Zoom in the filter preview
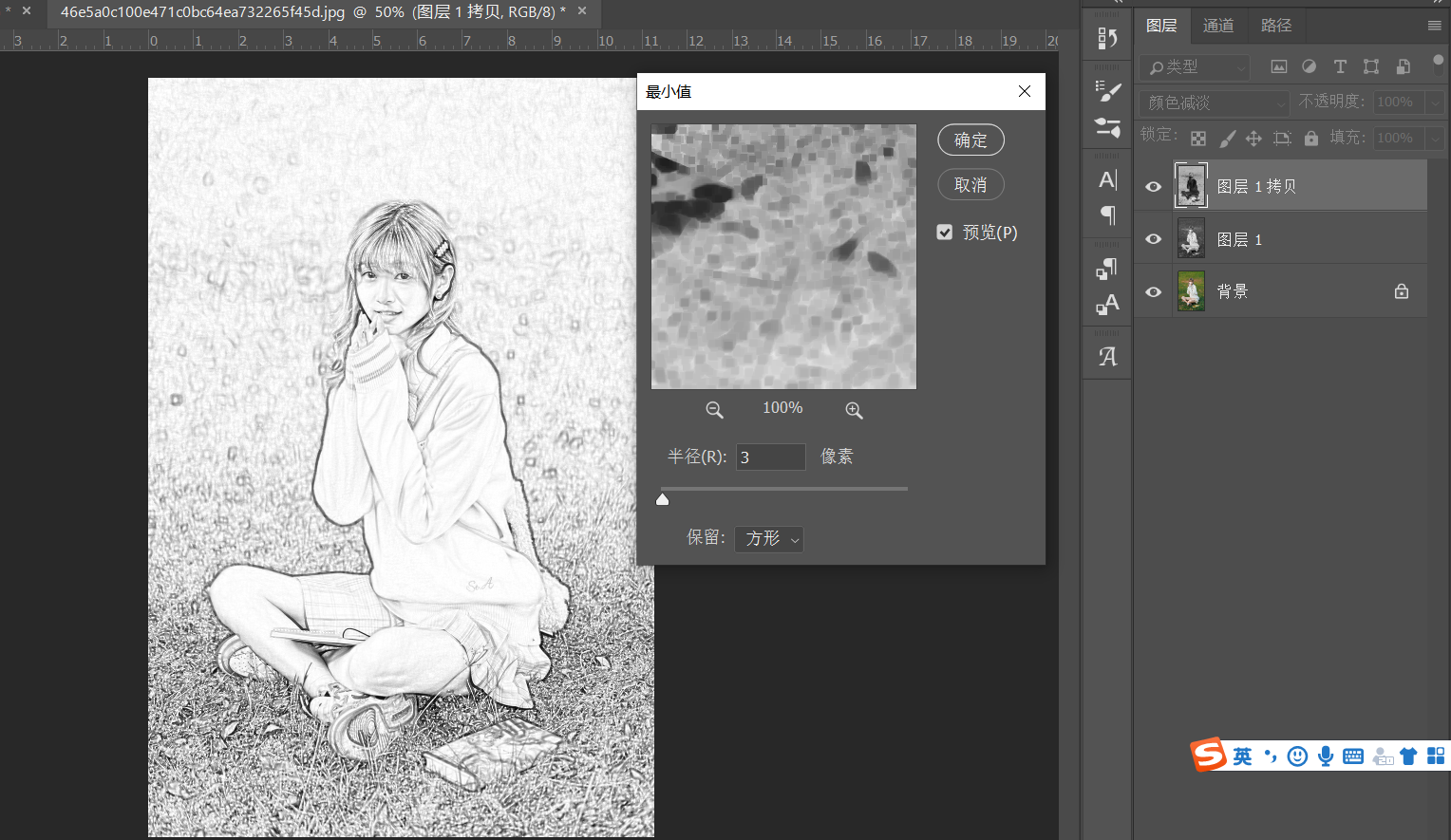The height and width of the screenshot is (840, 1451). [x=854, y=410]
